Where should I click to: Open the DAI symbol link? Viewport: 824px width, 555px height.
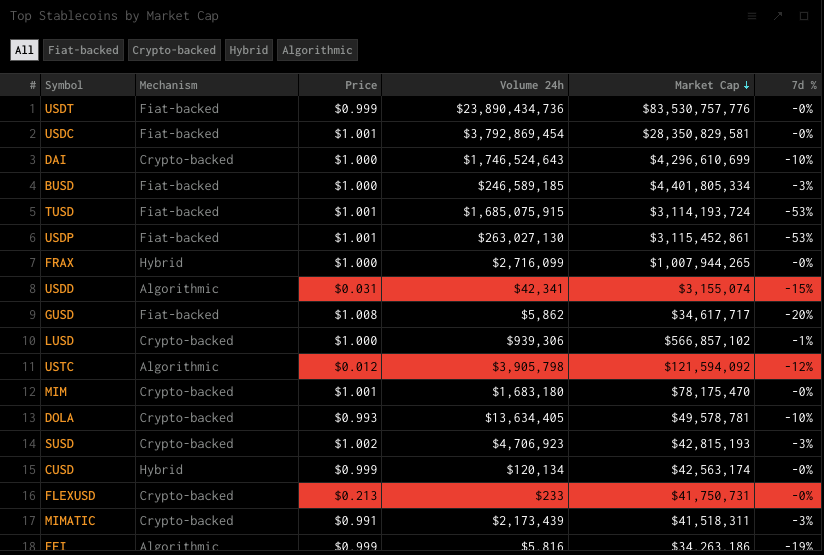tap(56, 160)
